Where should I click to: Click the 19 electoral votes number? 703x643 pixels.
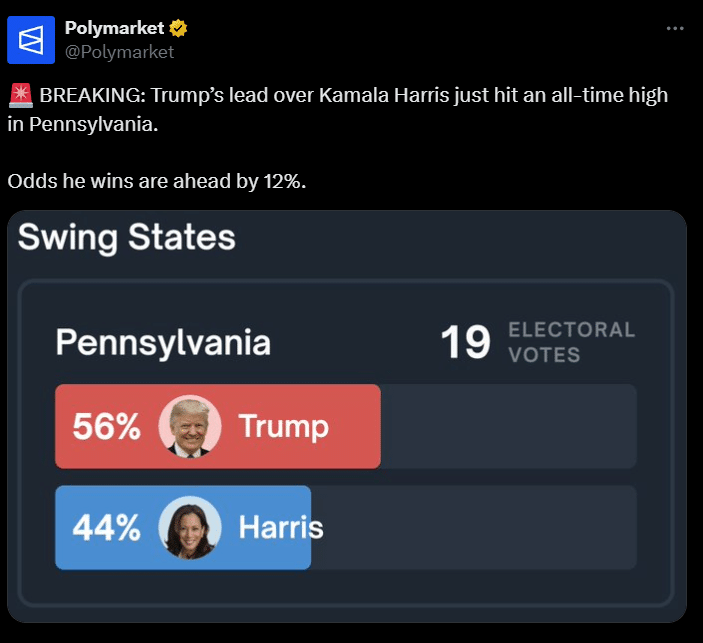pyautogui.click(x=465, y=342)
